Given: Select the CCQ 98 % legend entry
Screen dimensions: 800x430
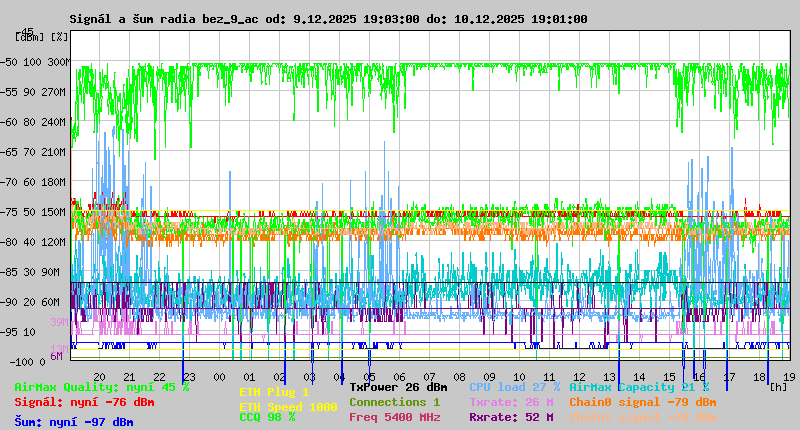Looking at the screenshot, I should pos(267,418).
